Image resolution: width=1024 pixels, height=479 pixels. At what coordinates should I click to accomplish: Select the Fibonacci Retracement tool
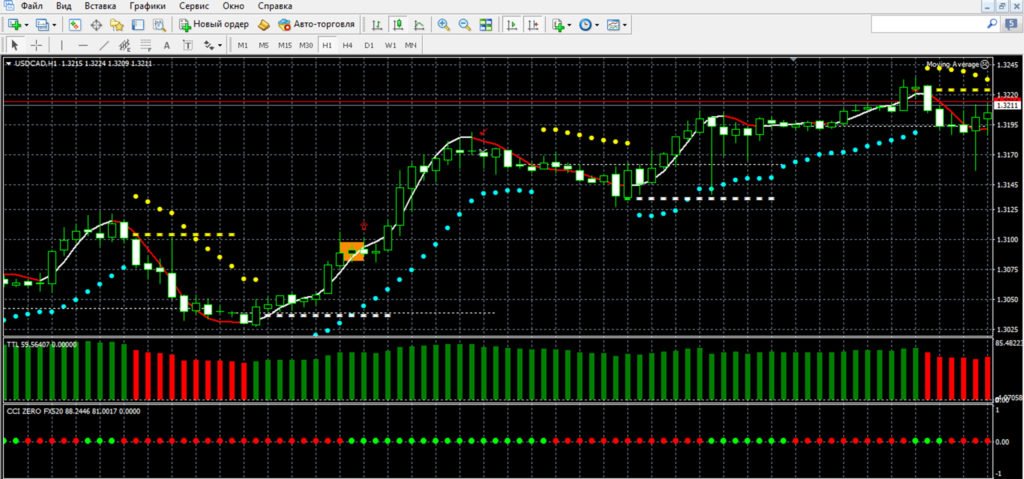(x=146, y=45)
